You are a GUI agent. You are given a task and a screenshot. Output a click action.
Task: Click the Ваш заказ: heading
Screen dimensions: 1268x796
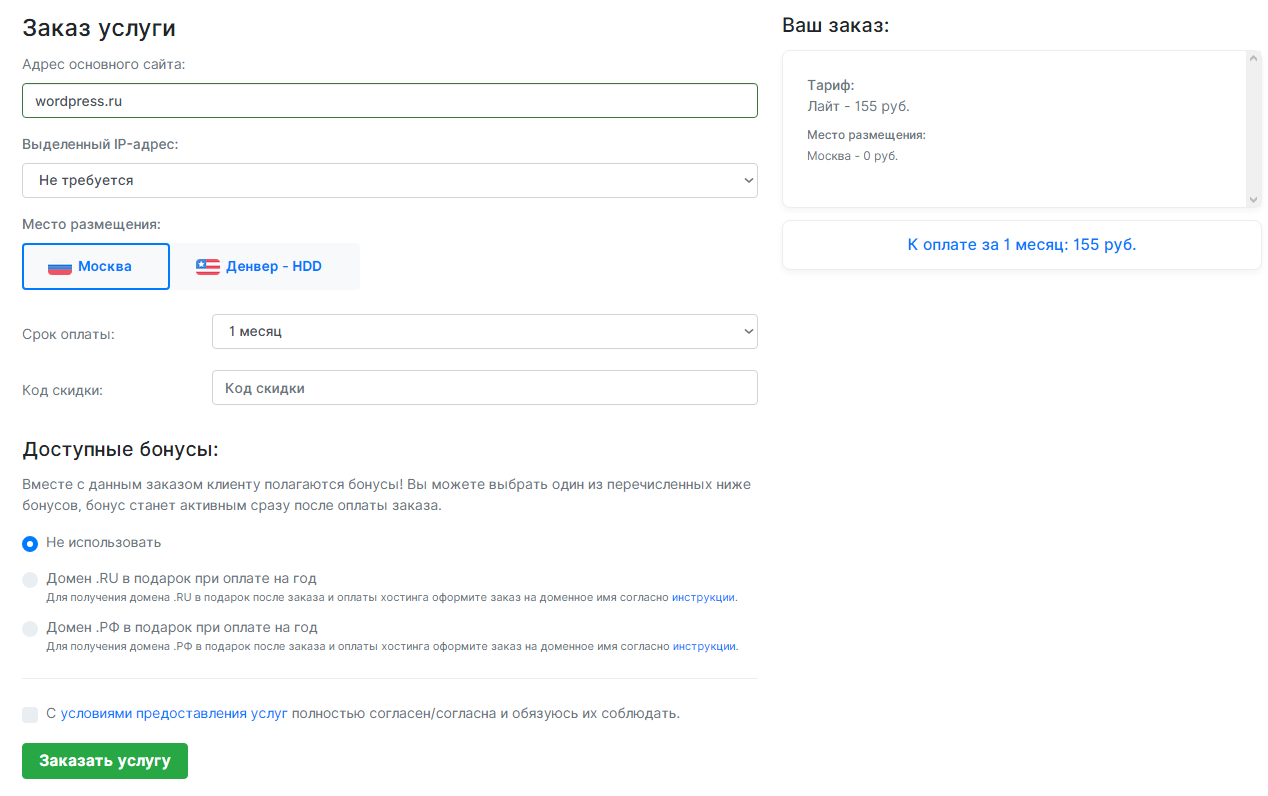836,26
